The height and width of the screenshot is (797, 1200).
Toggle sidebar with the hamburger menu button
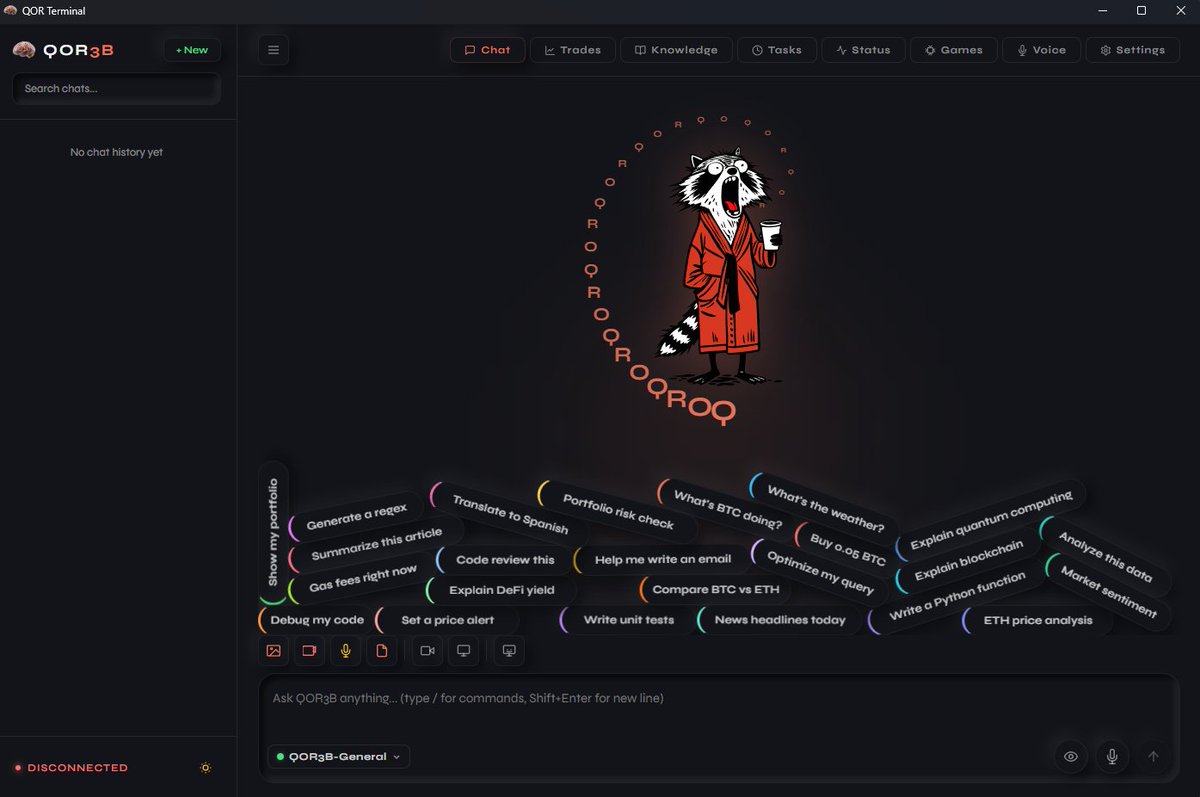273,50
